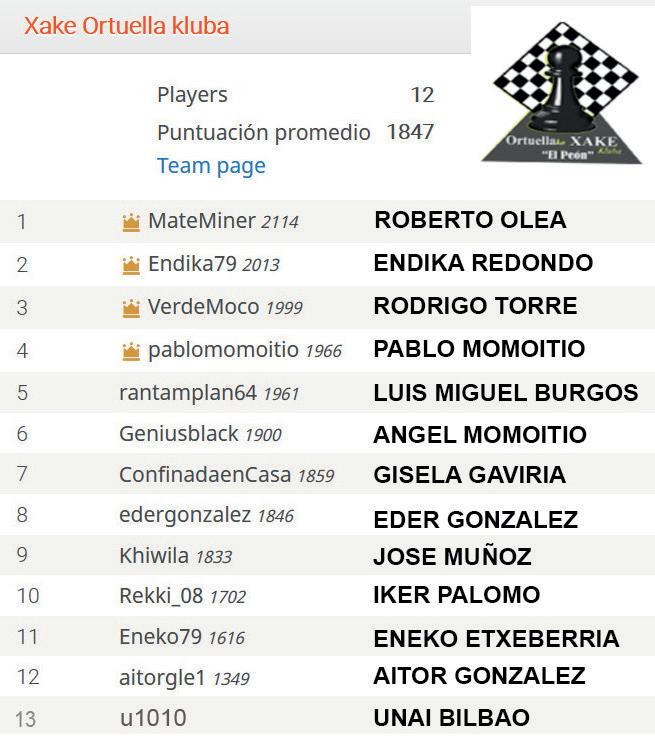
Task: Select aitorgle1 in the roster
Action: coord(162,678)
